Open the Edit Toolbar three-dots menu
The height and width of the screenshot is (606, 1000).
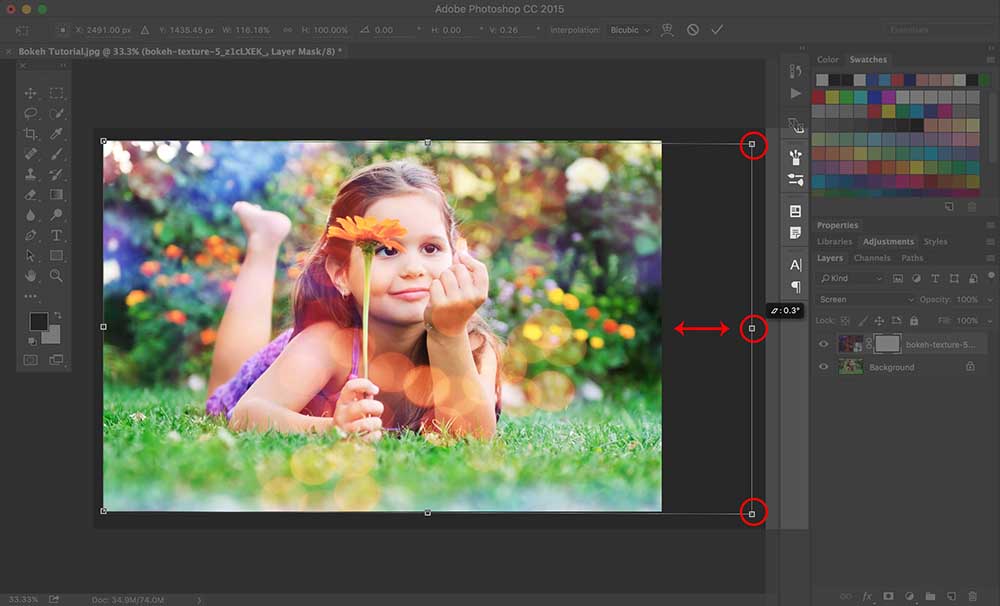(x=30, y=296)
